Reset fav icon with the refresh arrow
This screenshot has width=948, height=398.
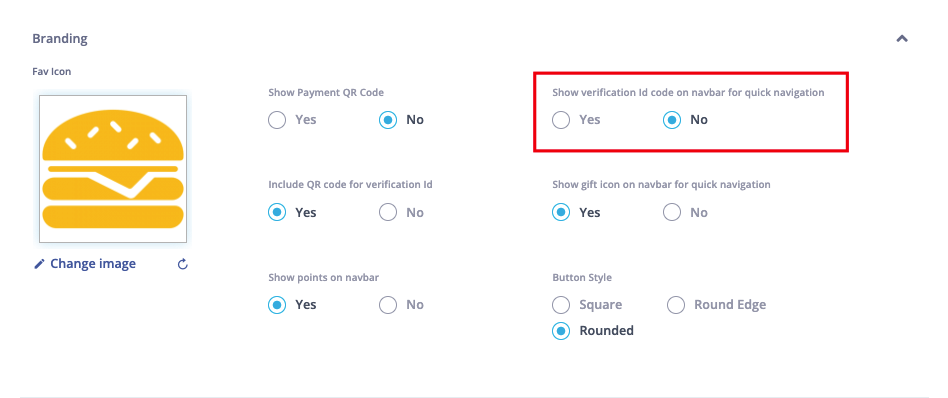pyautogui.click(x=183, y=264)
